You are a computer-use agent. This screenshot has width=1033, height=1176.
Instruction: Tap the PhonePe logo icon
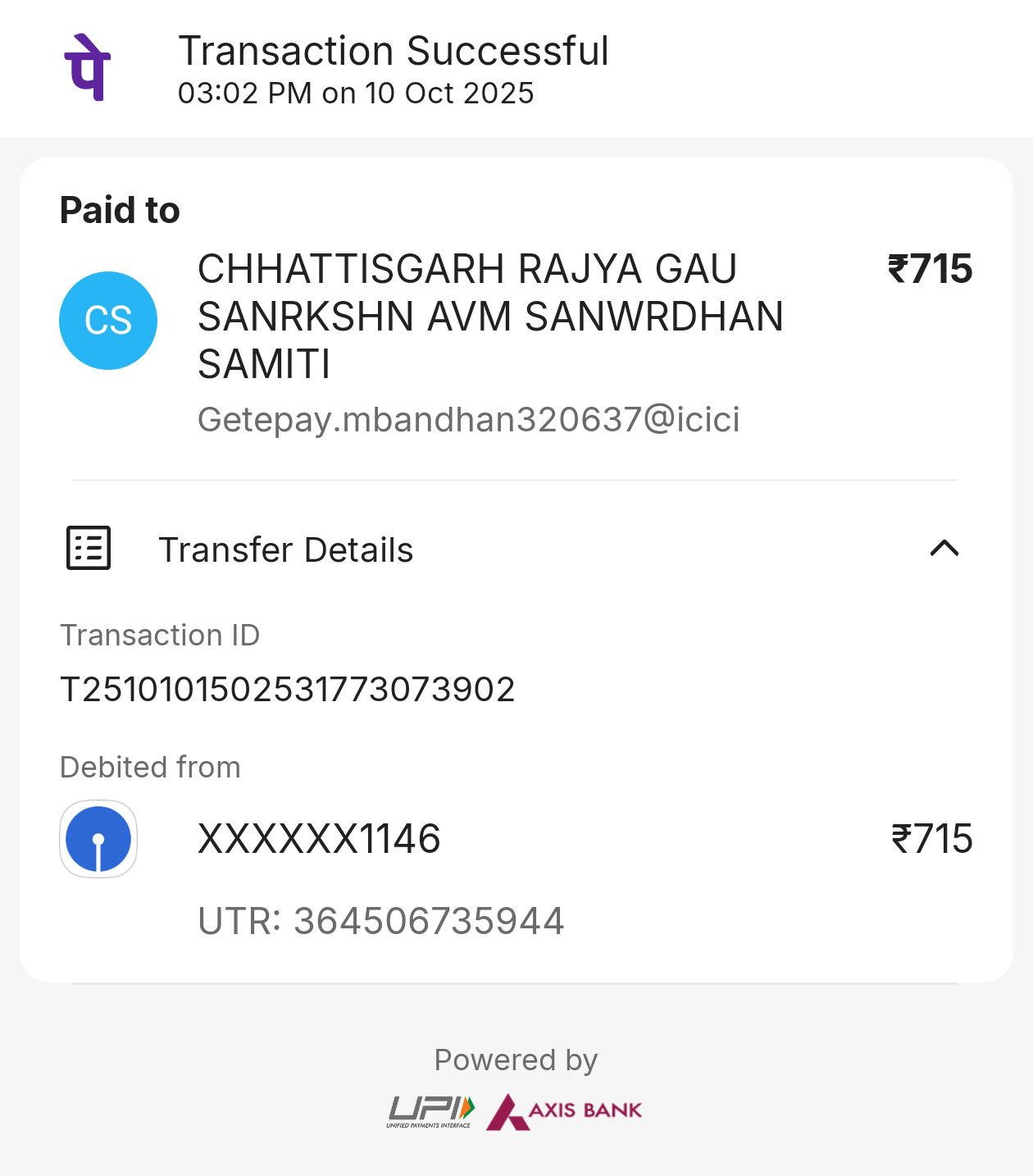[88, 68]
